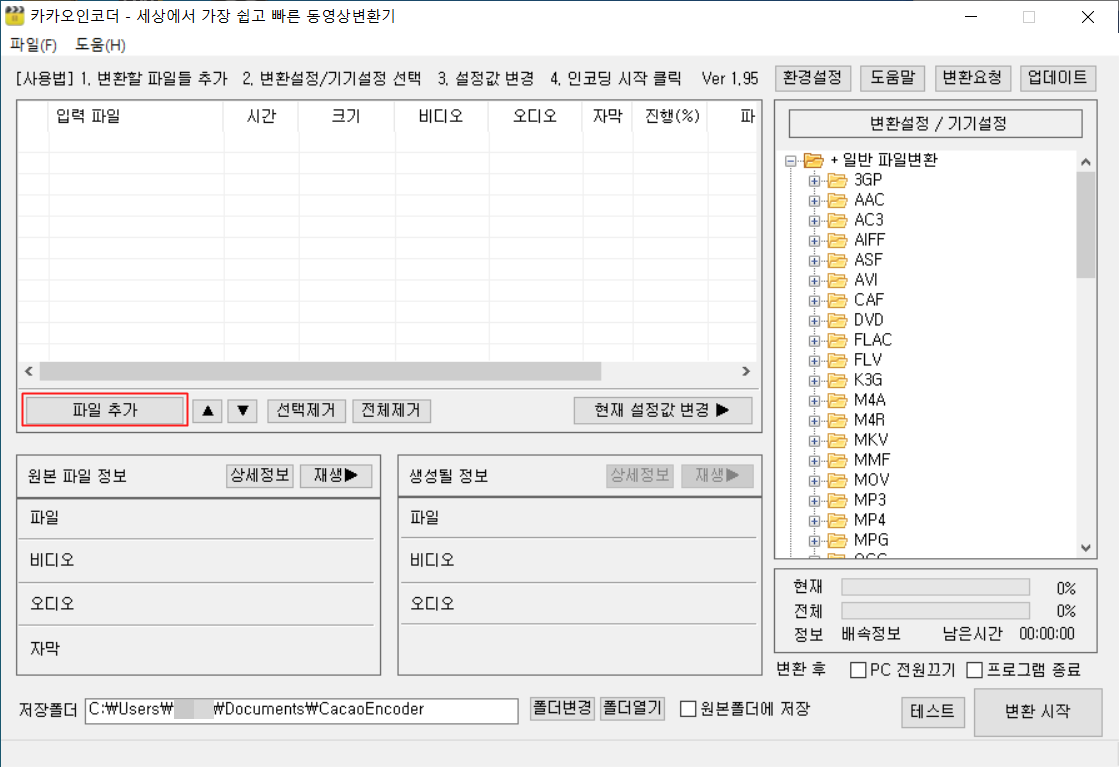Collapse the 일반 파일변환 tree node
The image size is (1119, 767).
click(x=791, y=161)
